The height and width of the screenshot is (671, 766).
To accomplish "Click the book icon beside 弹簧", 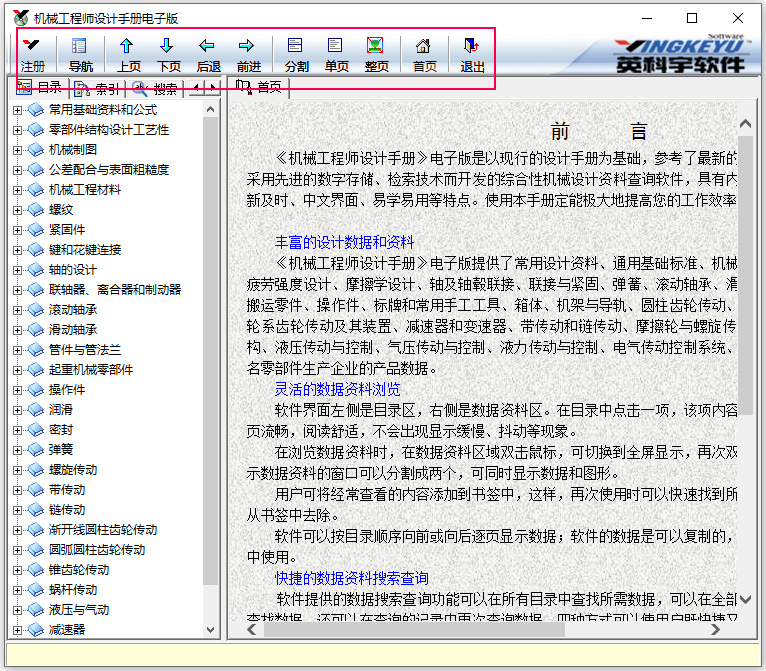I will 36,450.
